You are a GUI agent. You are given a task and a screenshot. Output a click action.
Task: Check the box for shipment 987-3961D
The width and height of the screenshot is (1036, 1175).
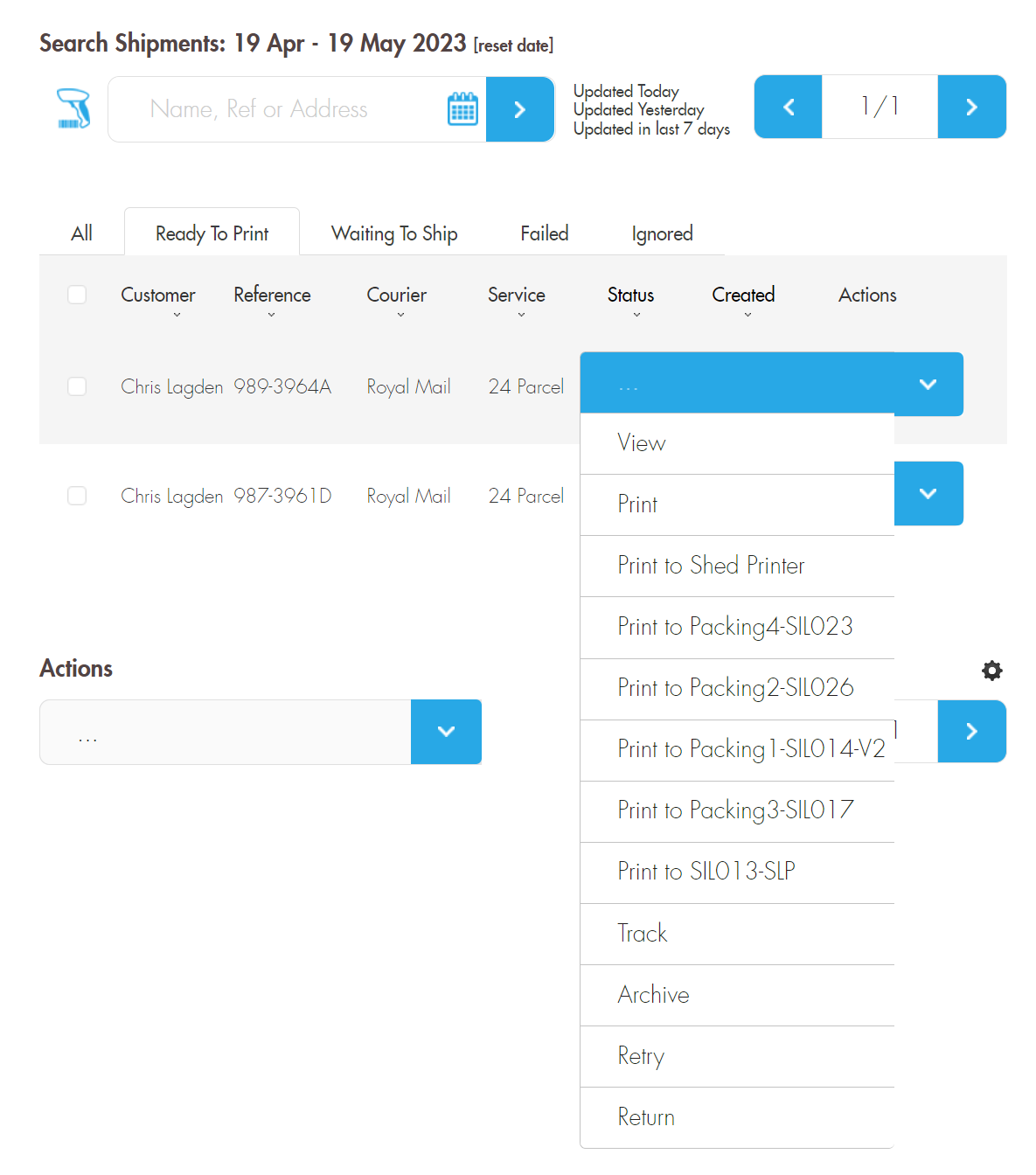(x=77, y=496)
